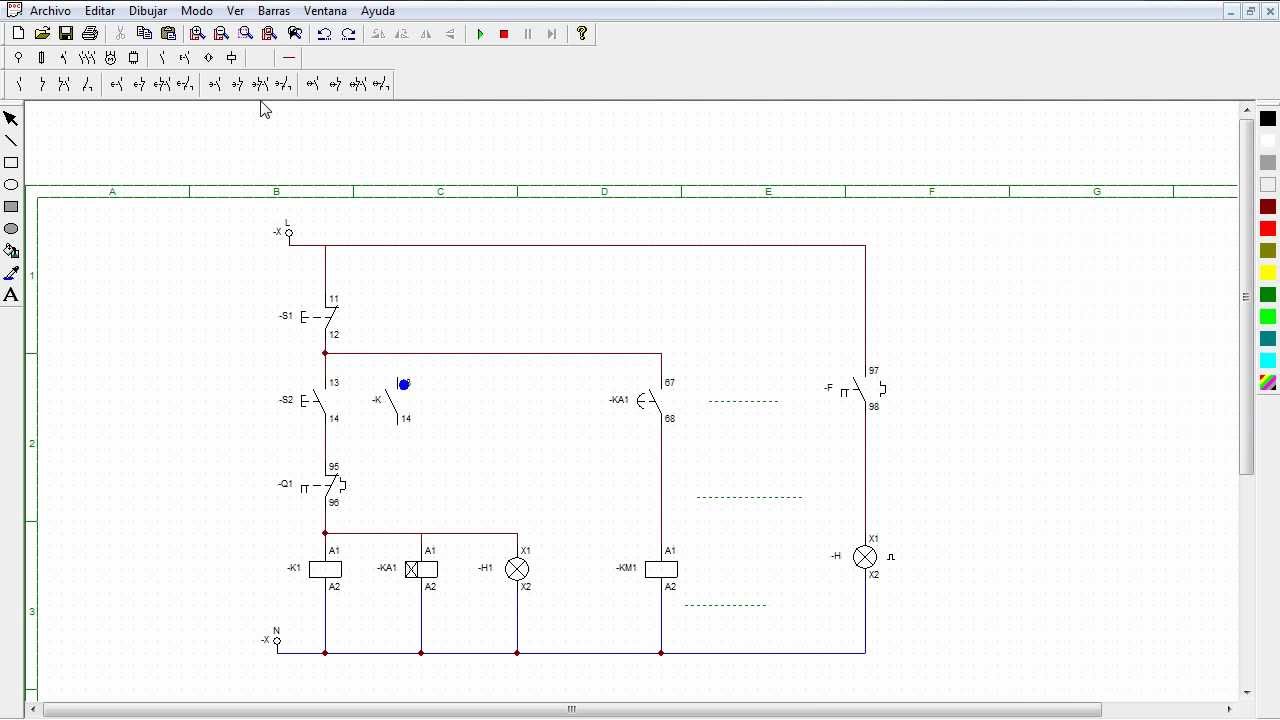The image size is (1280, 720).
Task: Select the -KA1 timer coil in schematic
Action: click(x=421, y=569)
